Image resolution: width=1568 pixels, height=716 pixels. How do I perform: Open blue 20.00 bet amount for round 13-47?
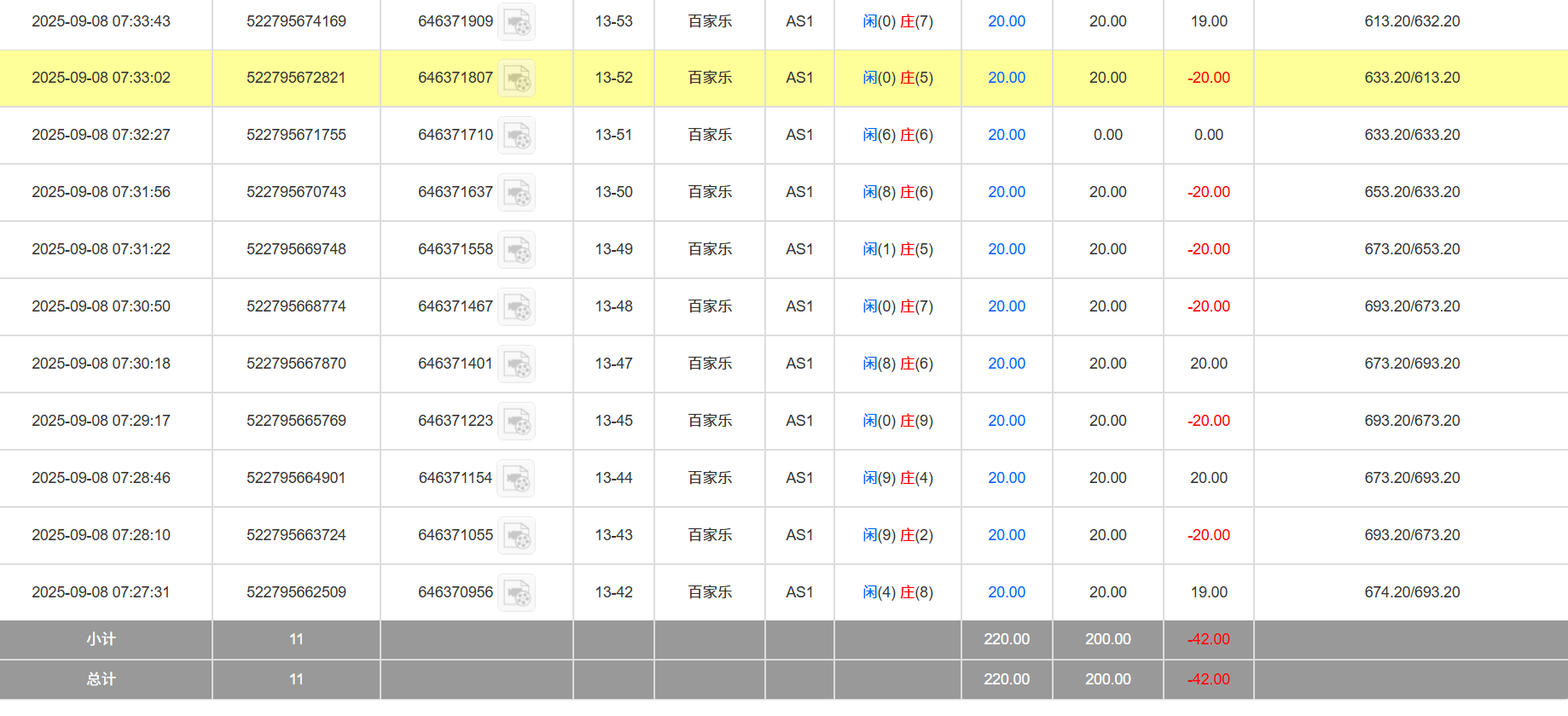tap(1007, 364)
